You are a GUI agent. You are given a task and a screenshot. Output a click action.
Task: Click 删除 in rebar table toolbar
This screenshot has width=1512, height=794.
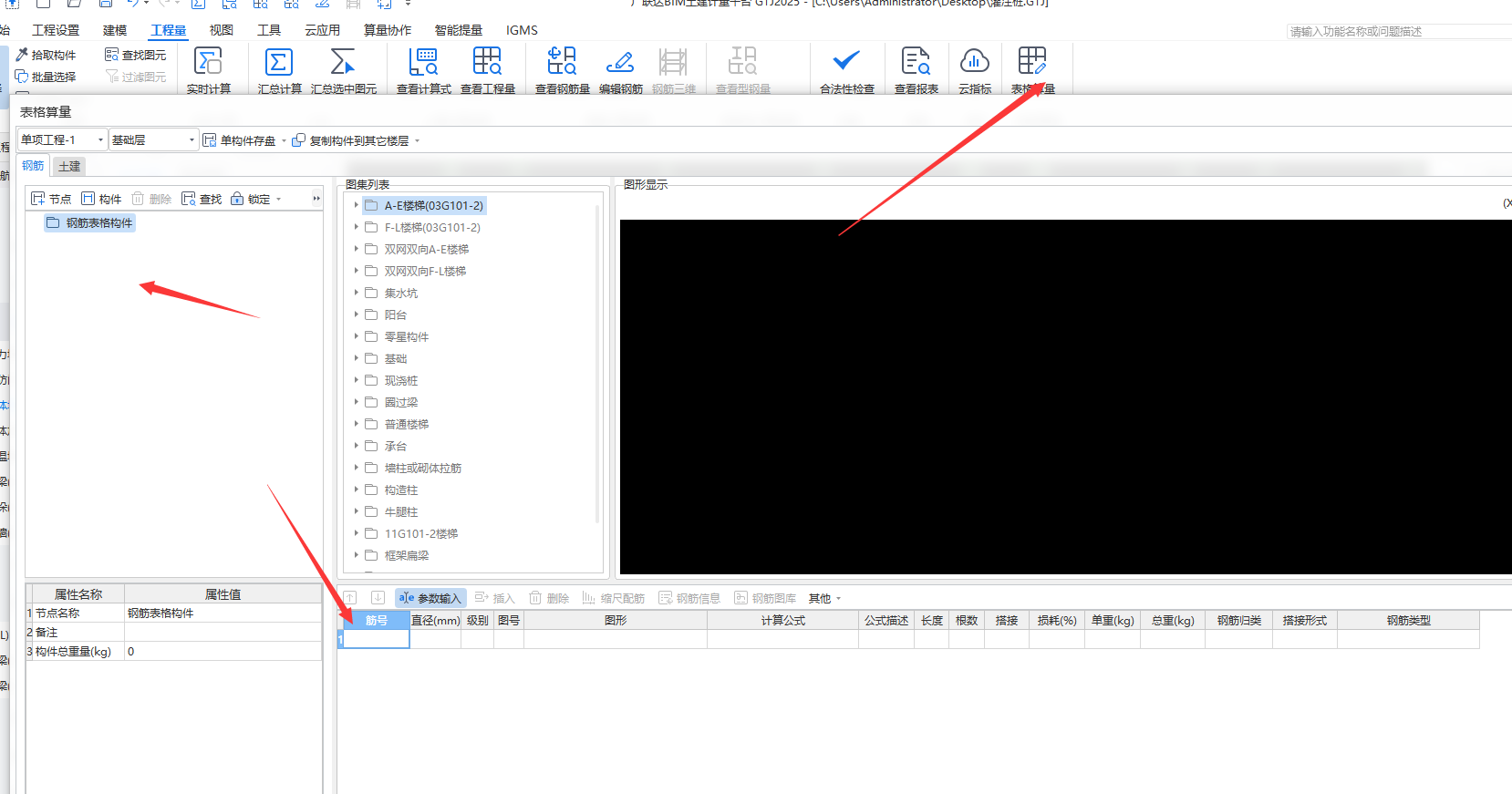[549, 598]
